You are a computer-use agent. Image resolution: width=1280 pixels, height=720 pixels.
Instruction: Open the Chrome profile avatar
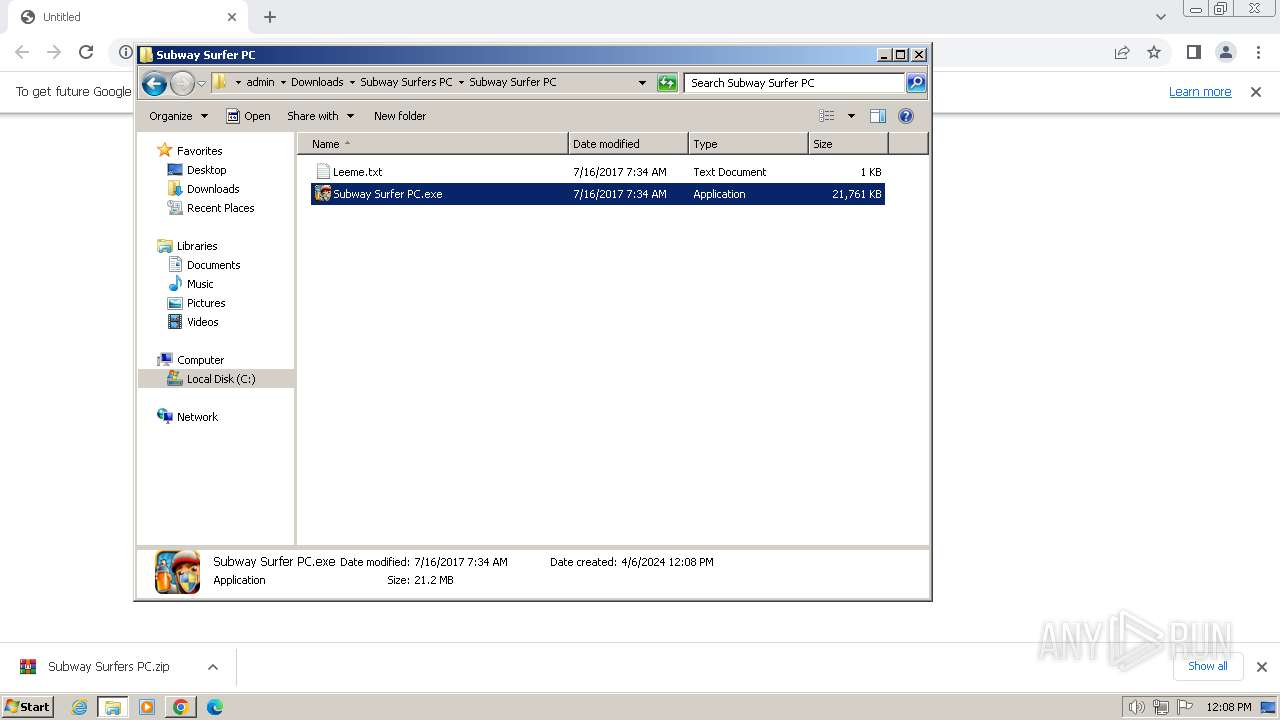1226,52
